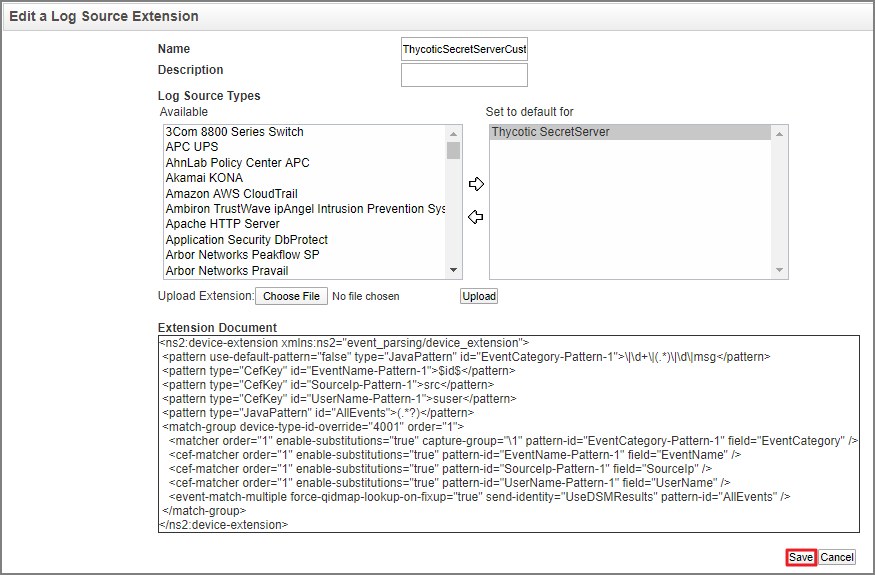This screenshot has width=875, height=575.
Task: Click the event-match-multiple line
Action: 480,497
